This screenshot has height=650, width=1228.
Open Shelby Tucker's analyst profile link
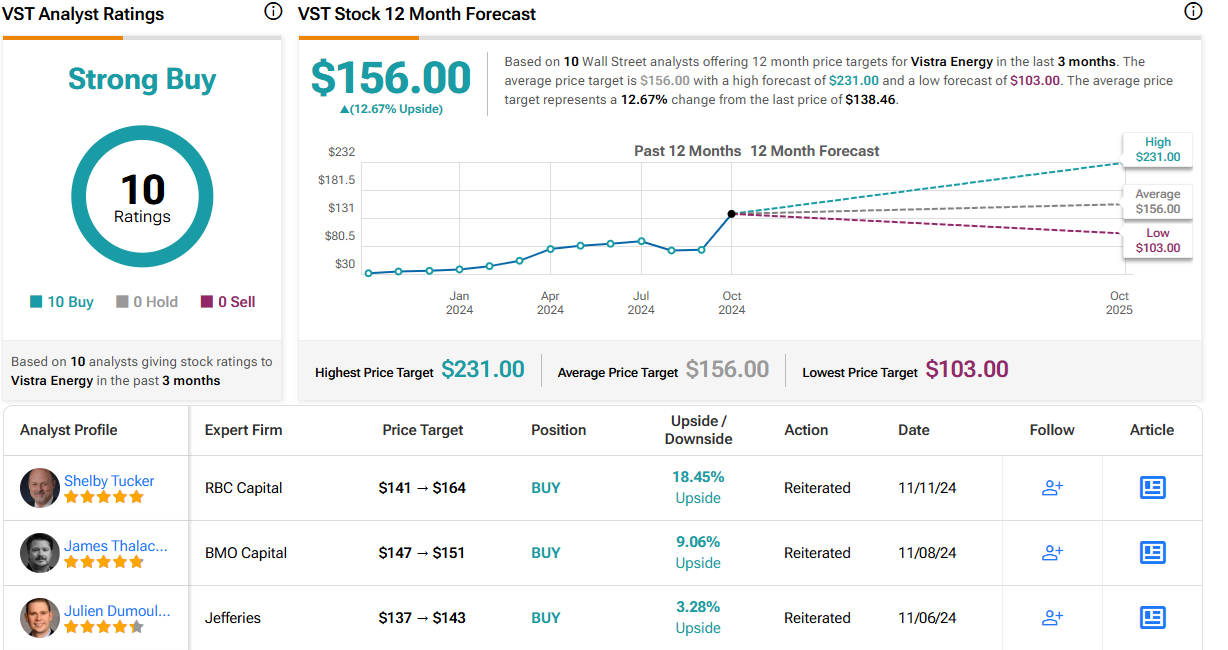pyautogui.click(x=109, y=481)
